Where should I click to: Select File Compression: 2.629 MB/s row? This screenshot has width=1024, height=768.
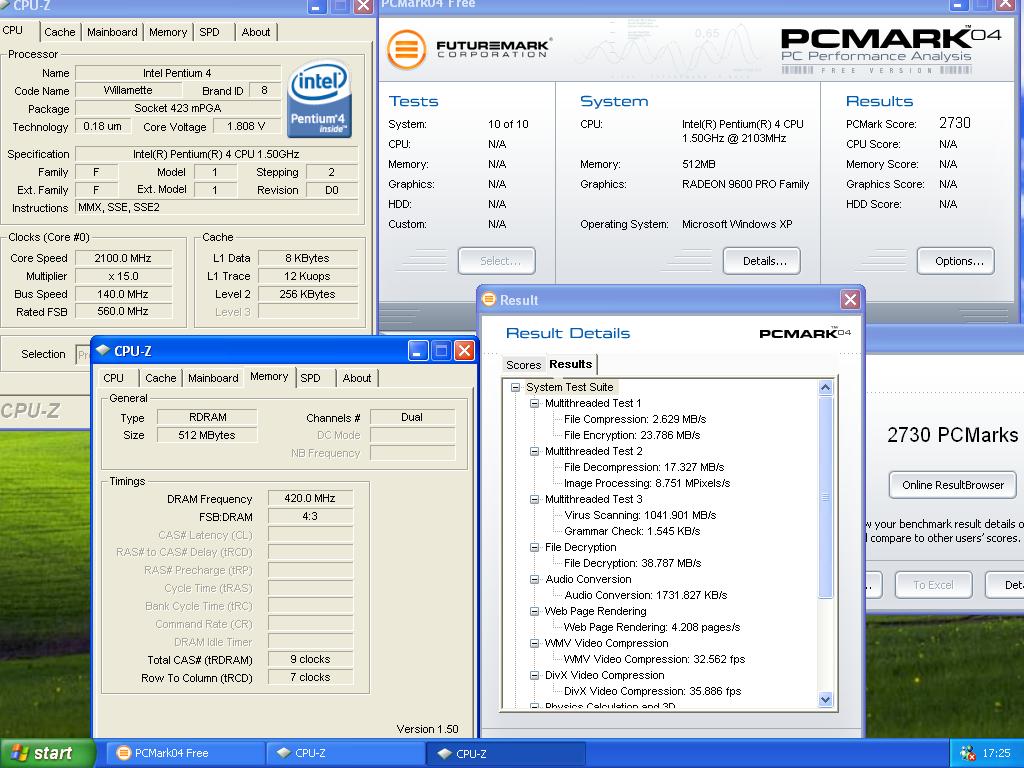[635, 419]
